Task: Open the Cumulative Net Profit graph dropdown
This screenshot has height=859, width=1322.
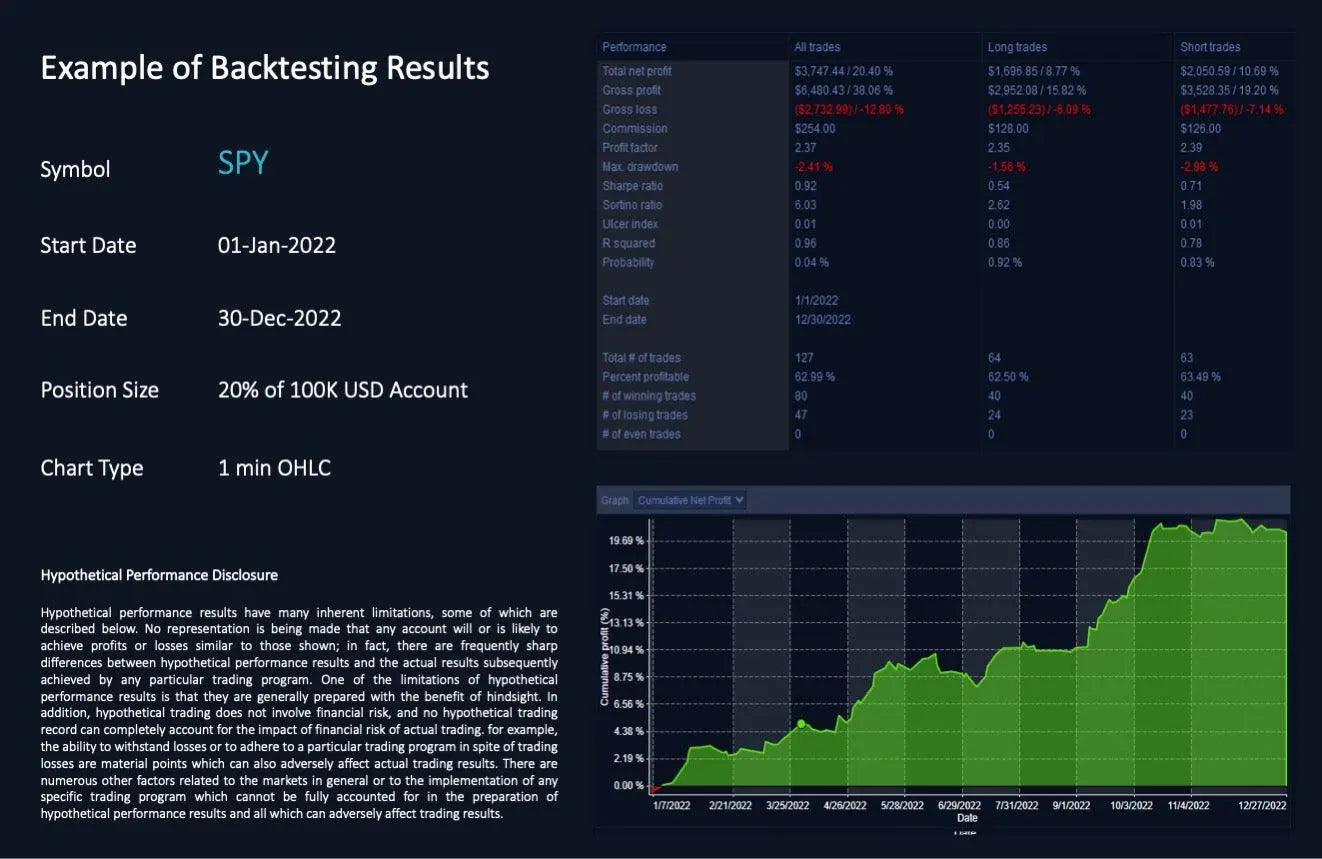Action: (691, 500)
